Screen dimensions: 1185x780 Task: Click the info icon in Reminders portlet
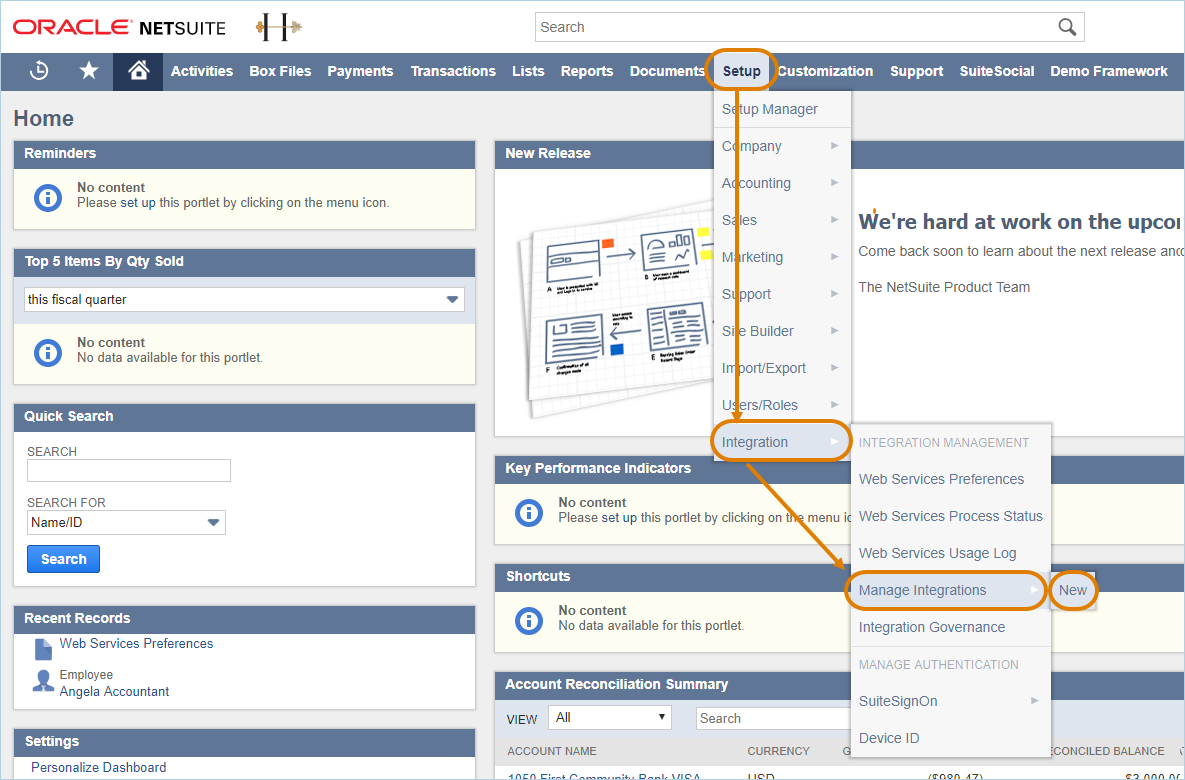click(48, 198)
